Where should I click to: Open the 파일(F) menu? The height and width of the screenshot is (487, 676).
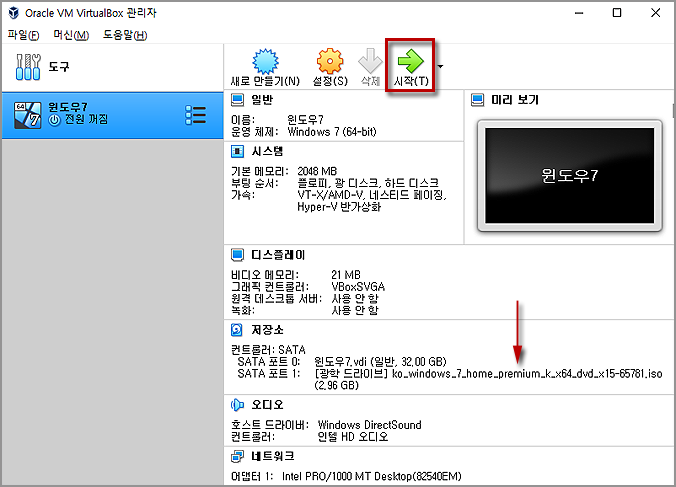(x=23, y=35)
